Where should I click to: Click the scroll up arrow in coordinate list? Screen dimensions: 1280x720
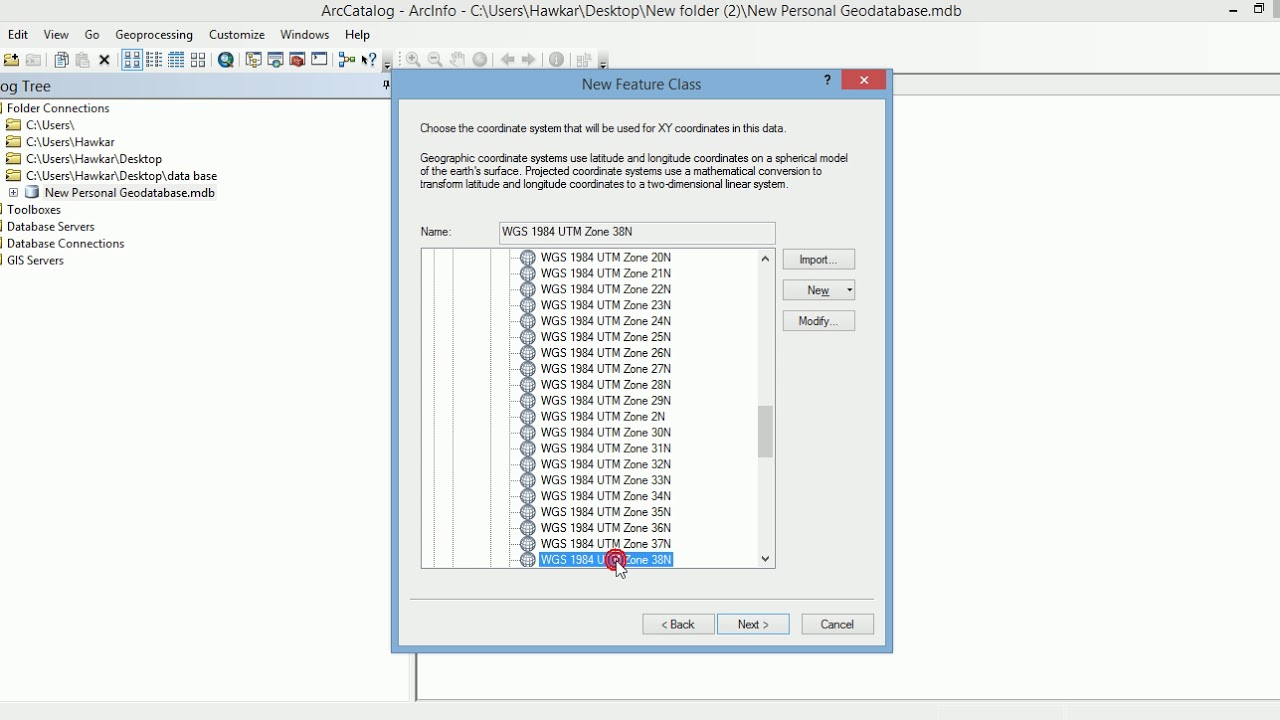pyautogui.click(x=765, y=258)
